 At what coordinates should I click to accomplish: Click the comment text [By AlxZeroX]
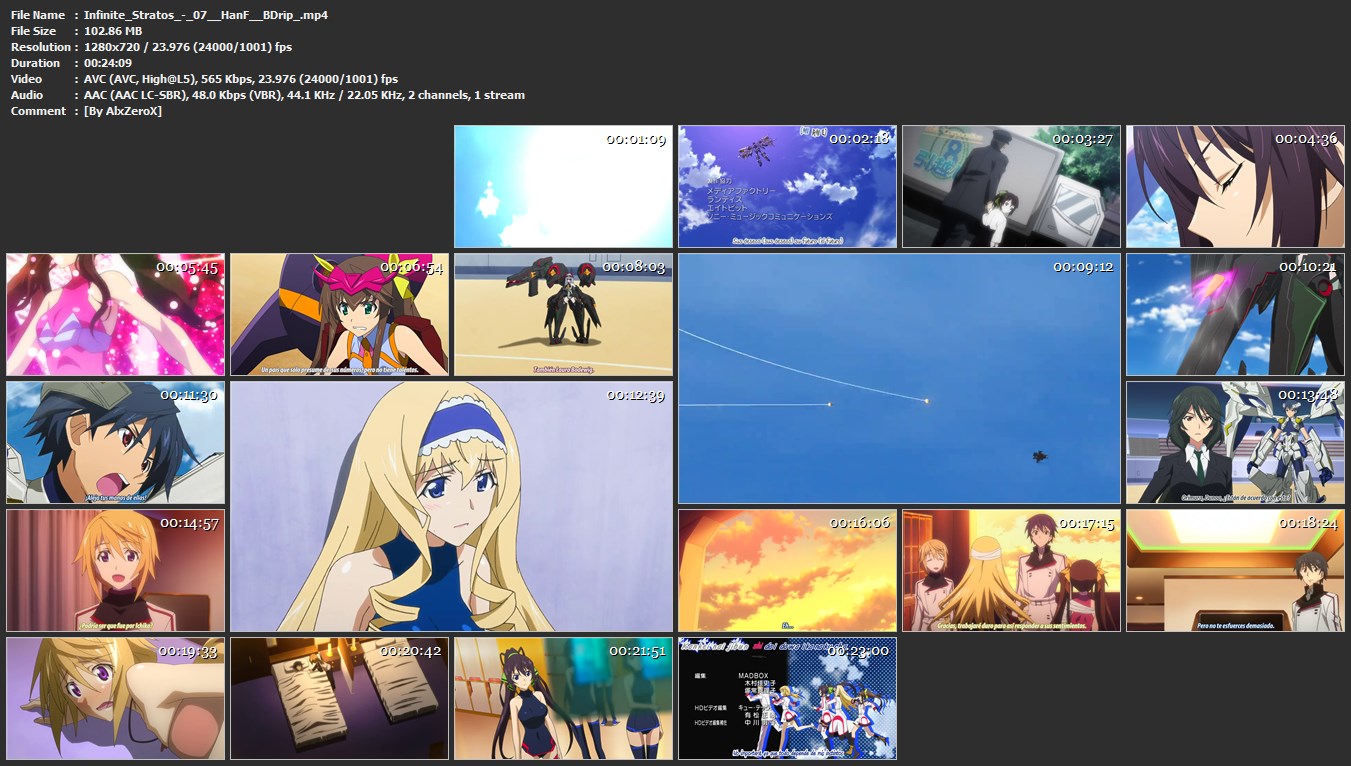coord(123,111)
